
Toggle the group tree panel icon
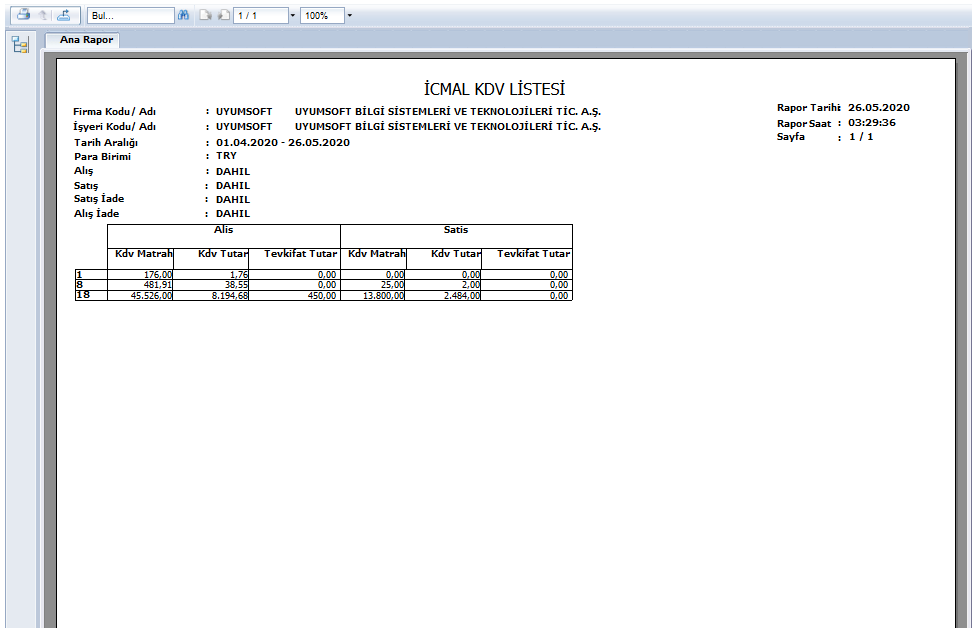[20, 45]
